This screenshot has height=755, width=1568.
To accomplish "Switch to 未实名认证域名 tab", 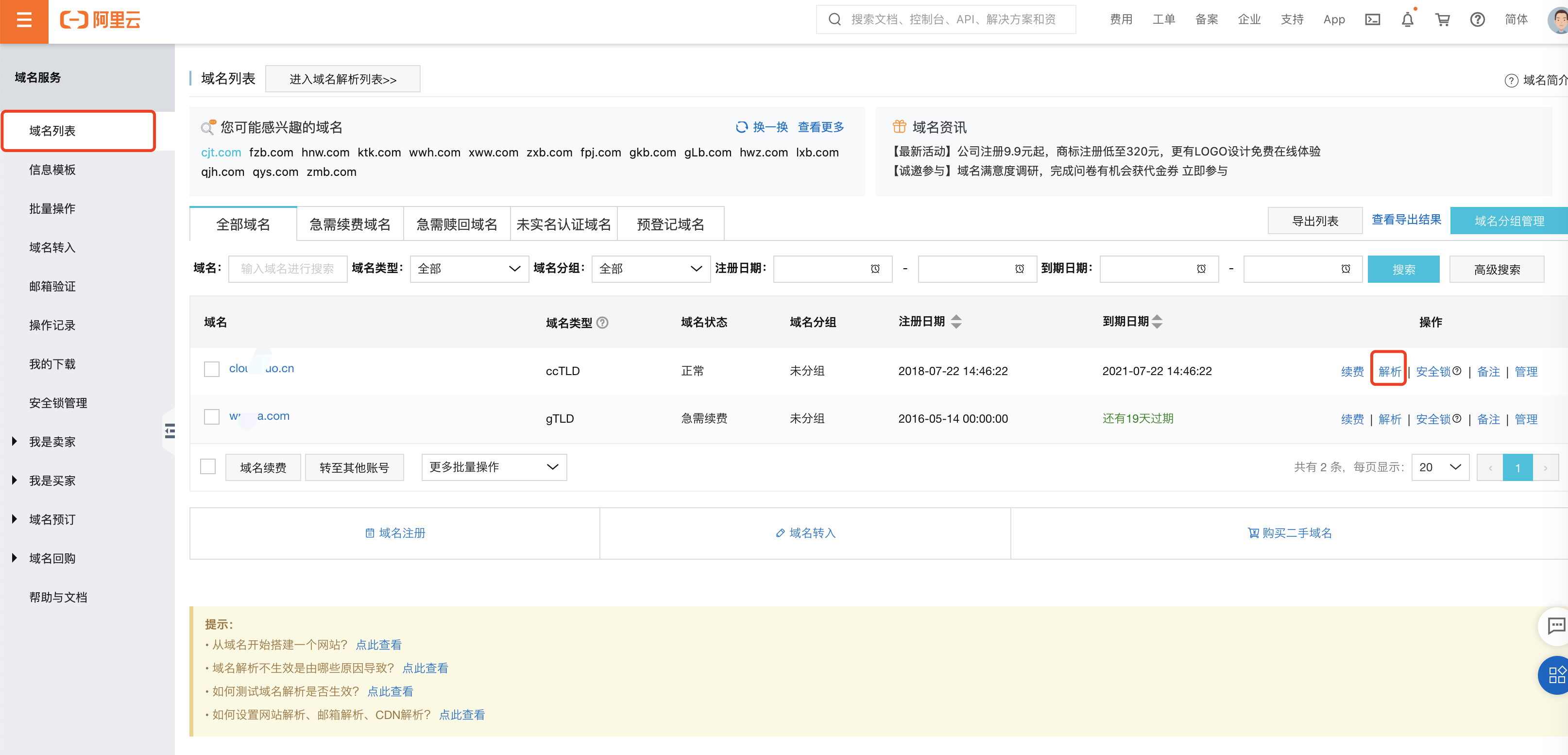I will click(563, 224).
